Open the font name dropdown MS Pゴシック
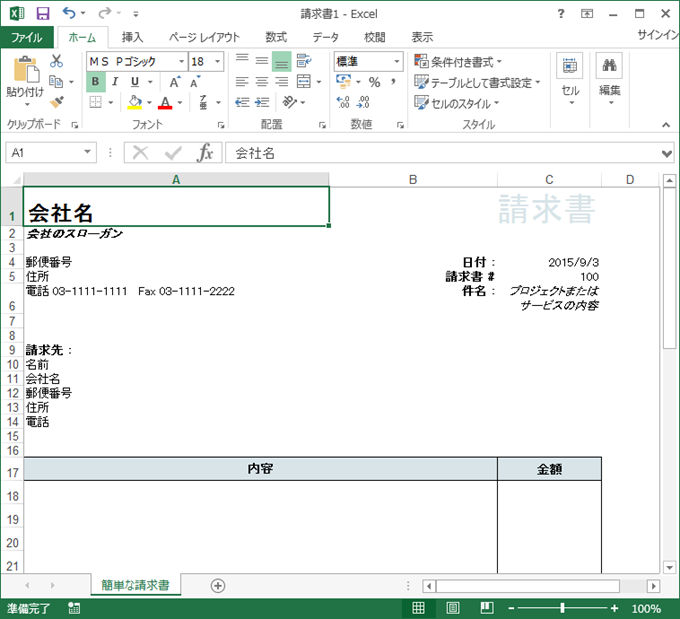The image size is (680, 619). [x=180, y=62]
